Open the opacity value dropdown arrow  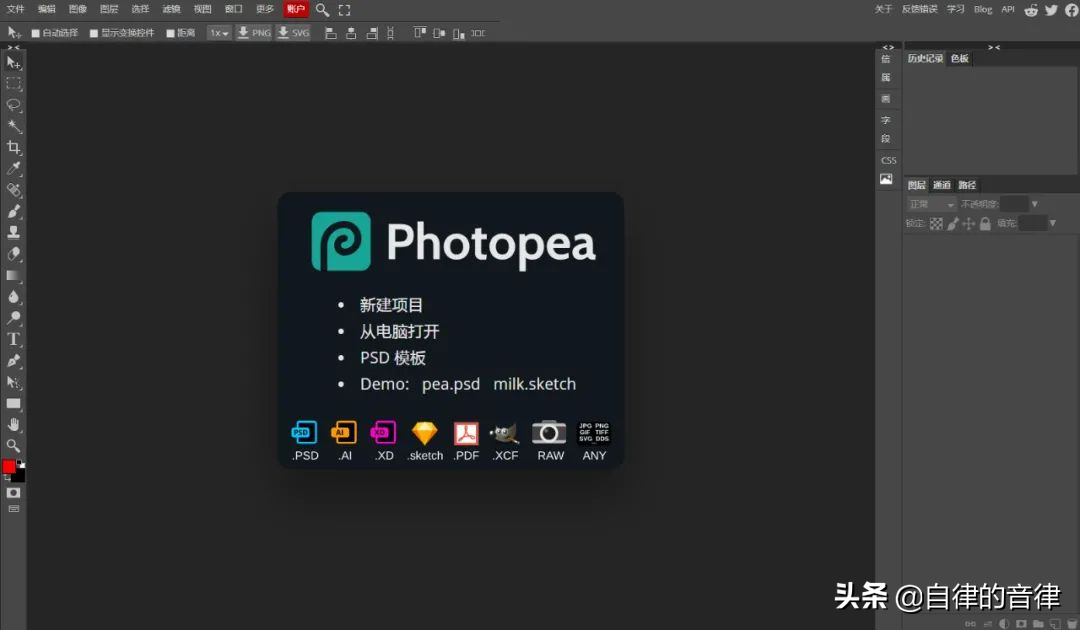(x=1035, y=204)
